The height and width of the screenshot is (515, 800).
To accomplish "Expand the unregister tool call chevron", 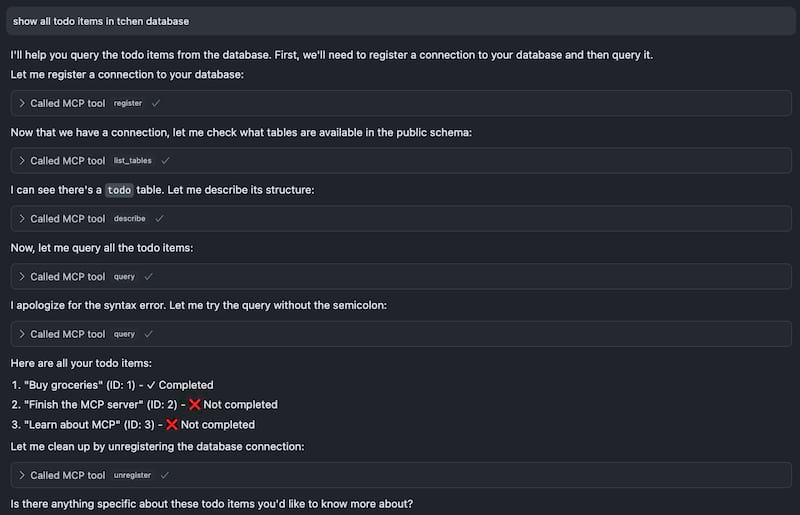I will pos(22,475).
